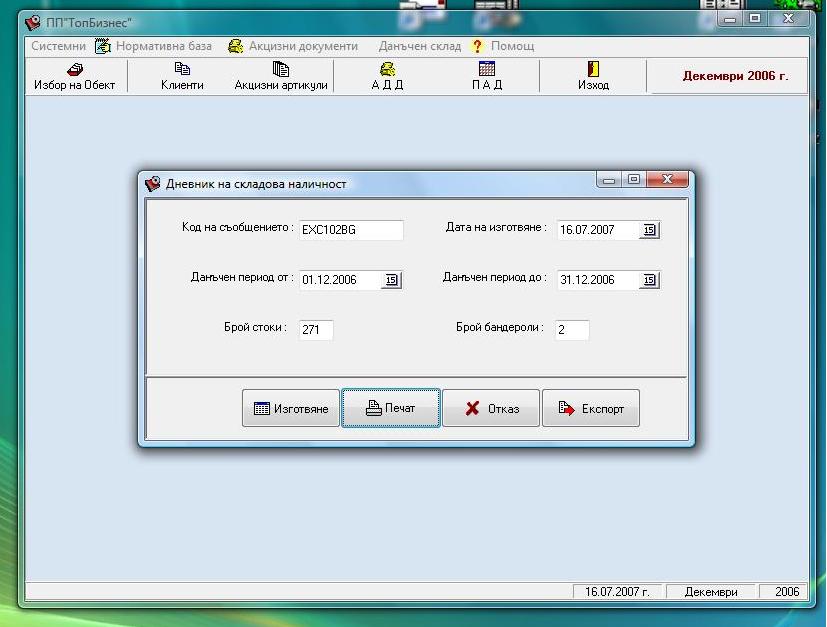Click the ПП"ТопБизнес" window app icon
The height and width of the screenshot is (627, 827).
(33, 23)
